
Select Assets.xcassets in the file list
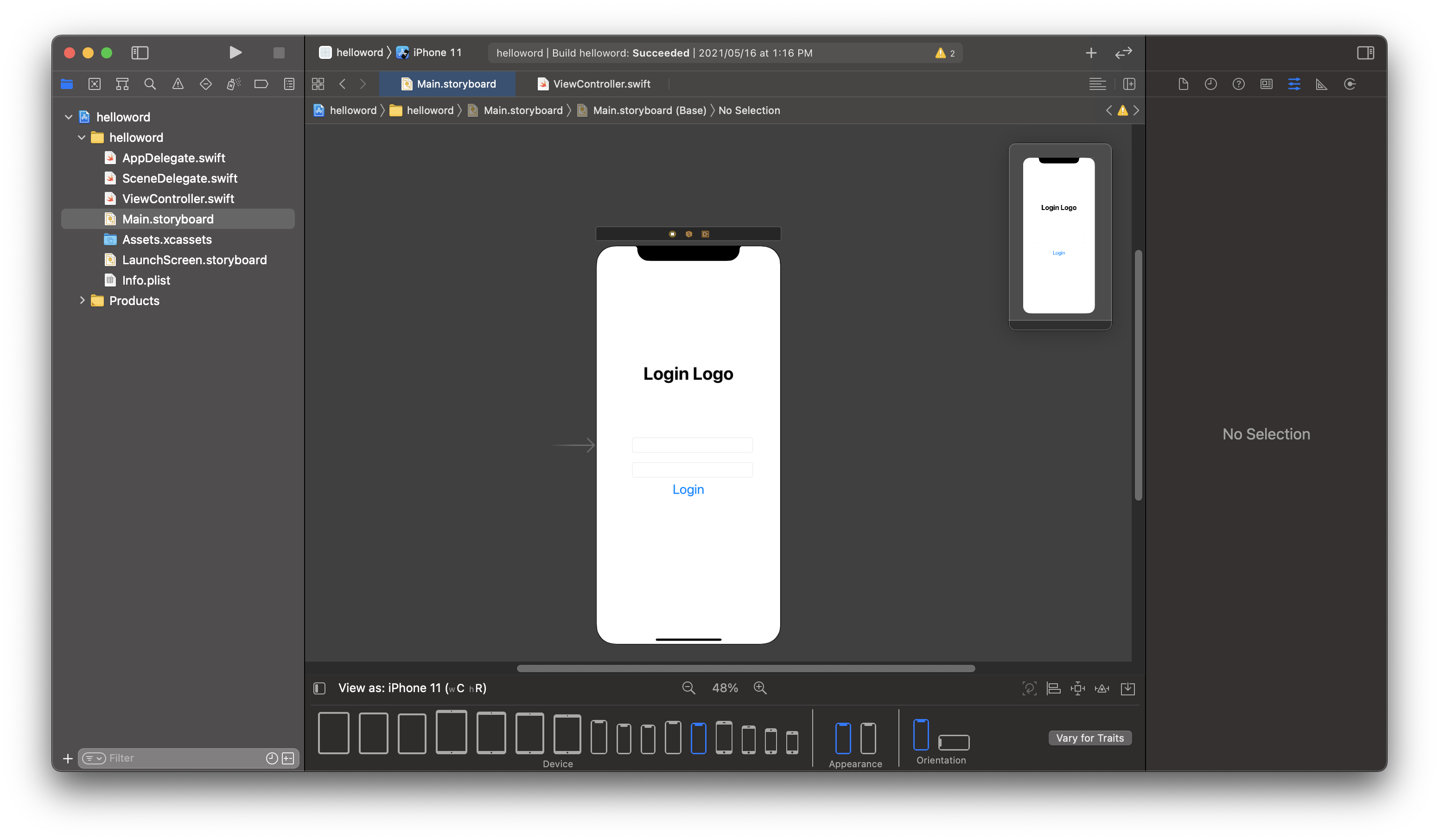(x=167, y=240)
